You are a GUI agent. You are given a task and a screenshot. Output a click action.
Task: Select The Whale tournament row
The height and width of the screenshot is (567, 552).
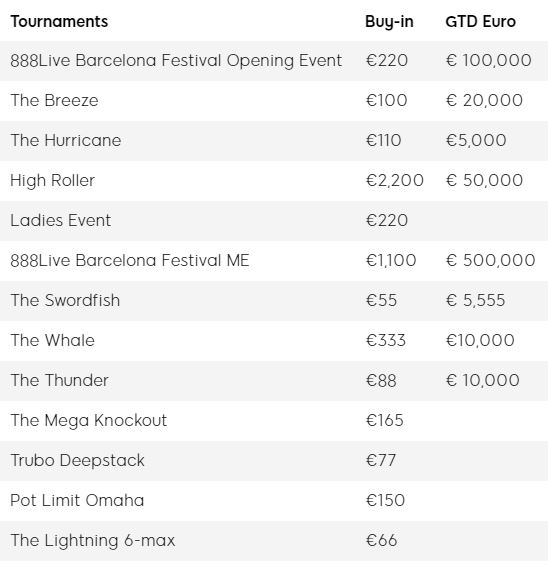pyautogui.click(x=274, y=341)
